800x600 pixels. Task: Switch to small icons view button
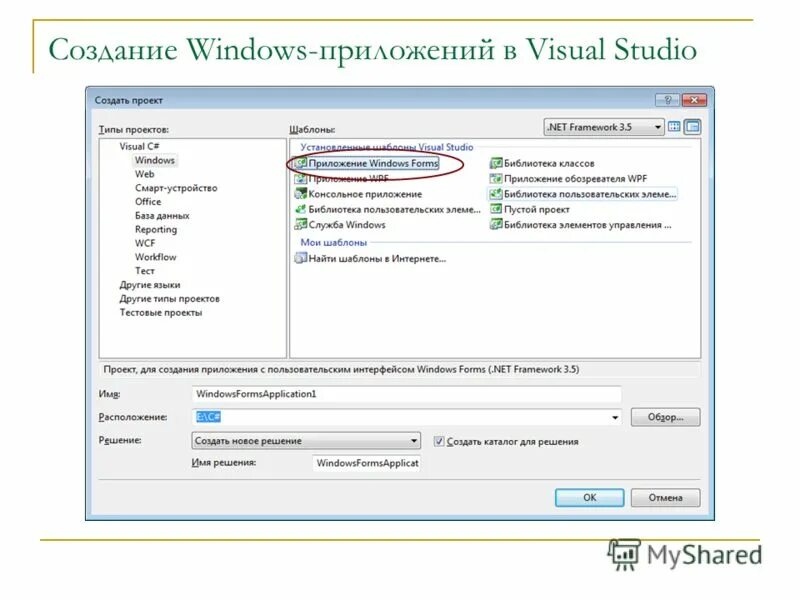coord(692,127)
